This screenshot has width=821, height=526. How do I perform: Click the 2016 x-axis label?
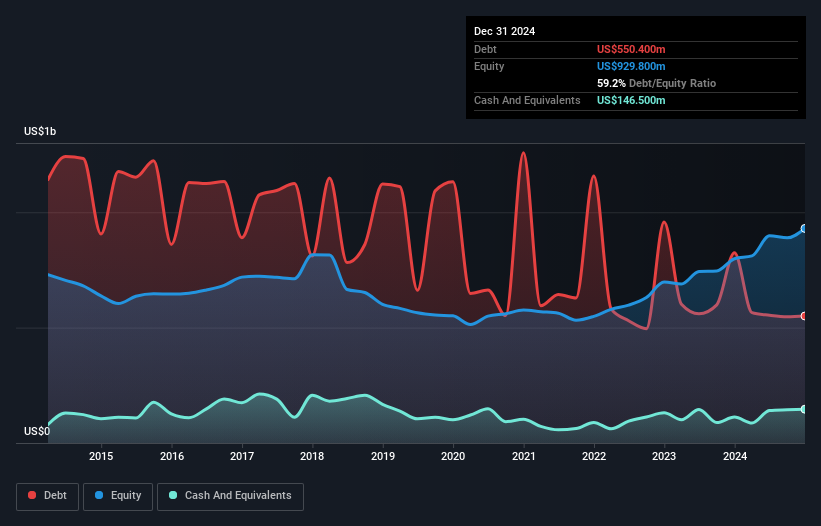172,456
